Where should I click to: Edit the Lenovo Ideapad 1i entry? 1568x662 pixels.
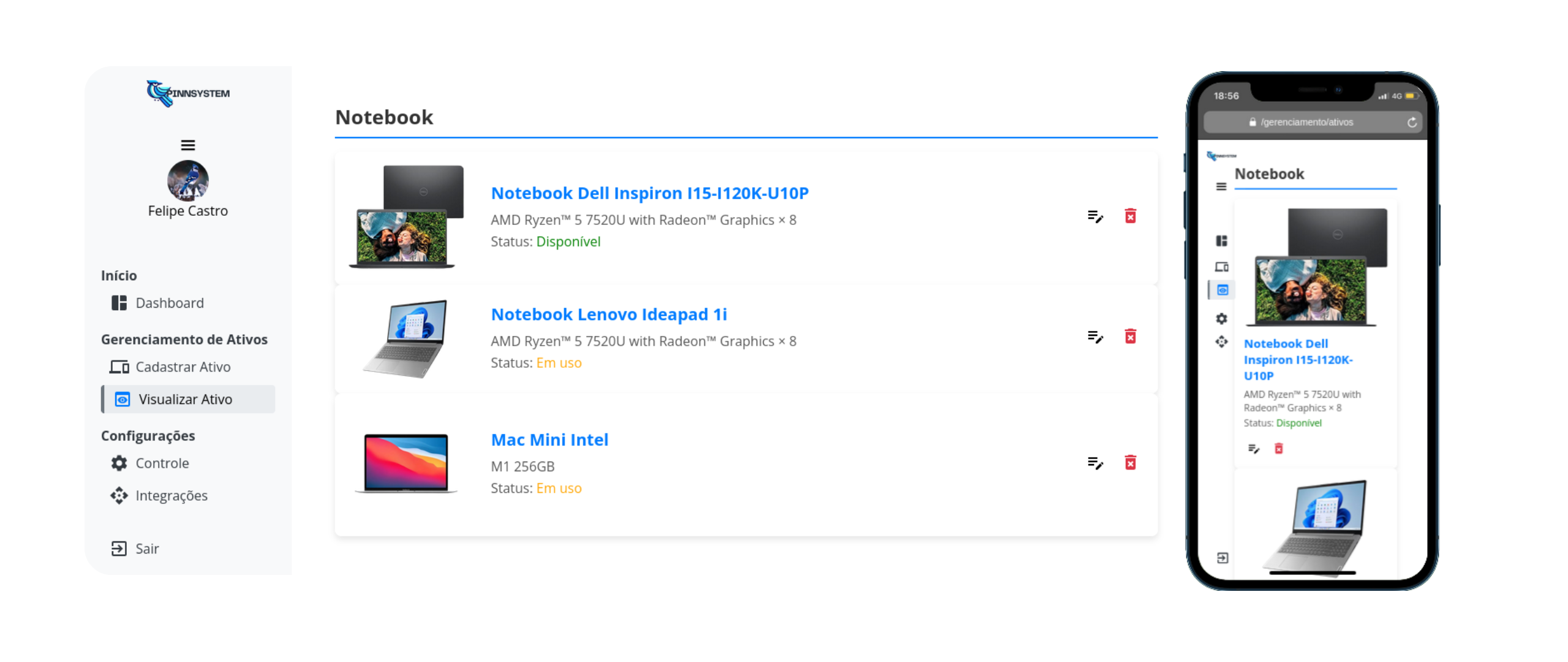tap(1095, 337)
